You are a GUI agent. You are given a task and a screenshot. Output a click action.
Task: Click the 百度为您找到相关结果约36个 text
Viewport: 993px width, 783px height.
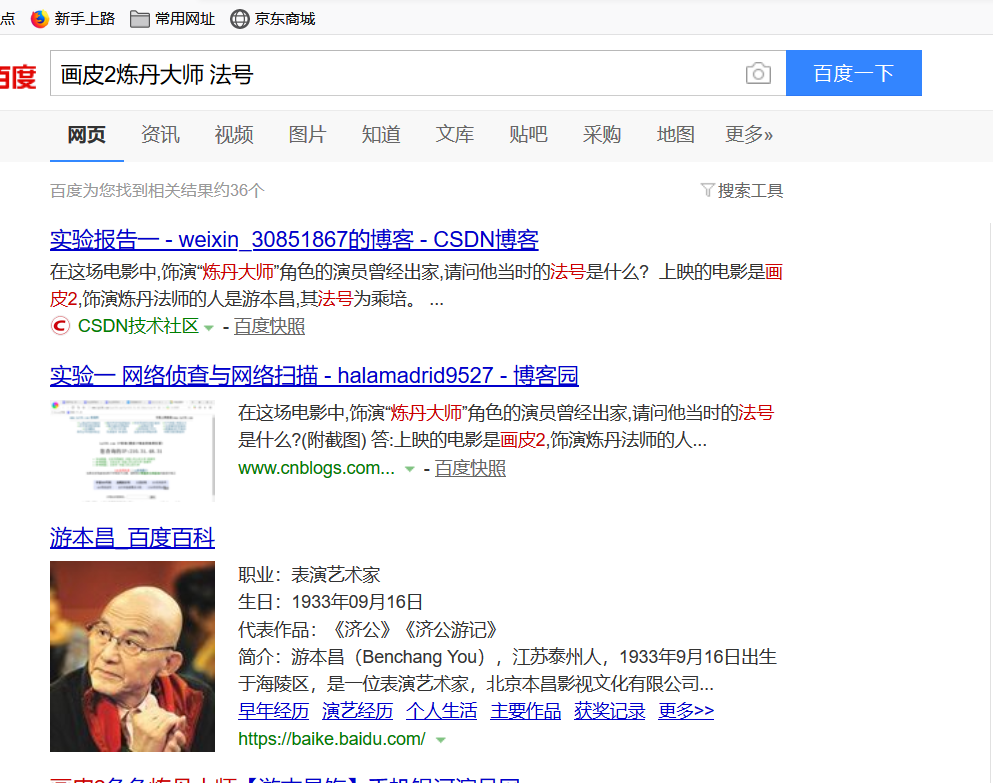[157, 190]
